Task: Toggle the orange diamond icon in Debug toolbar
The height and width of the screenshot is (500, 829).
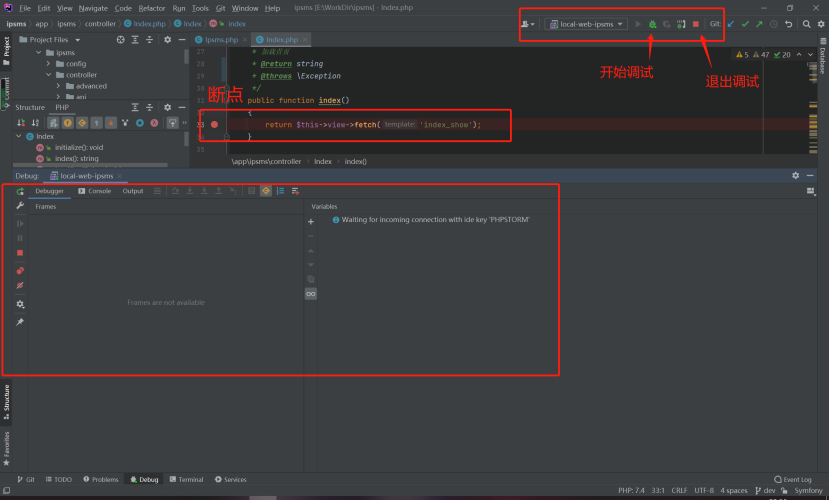Action: (x=266, y=191)
